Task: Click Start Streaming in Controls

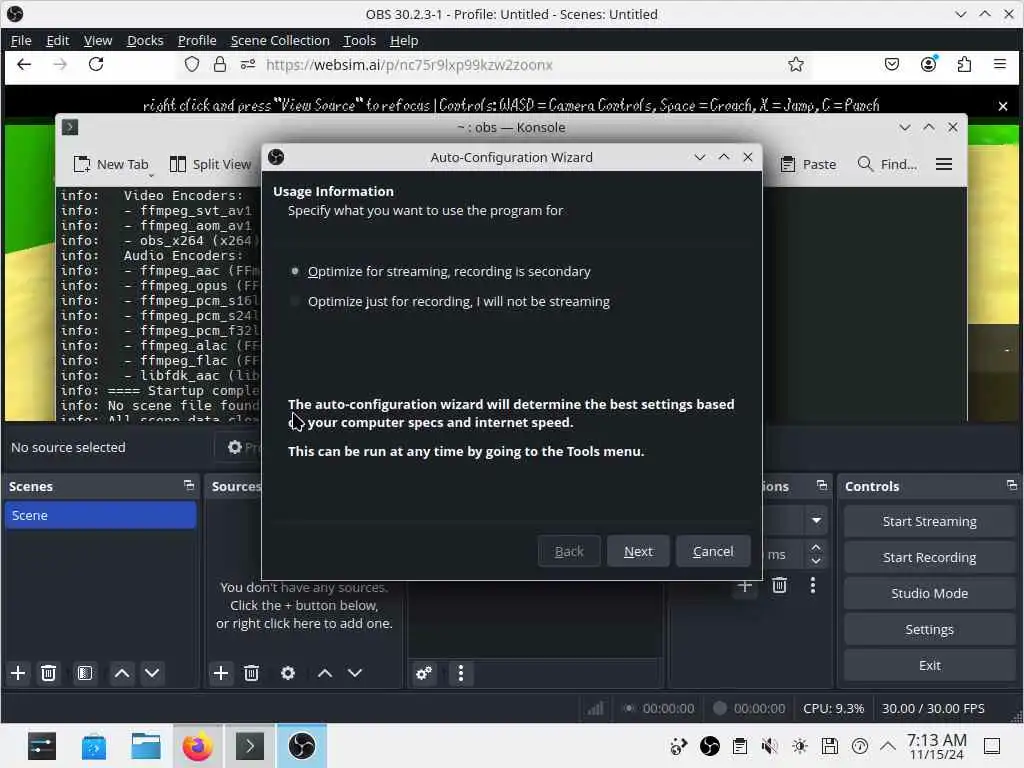Action: coord(929,521)
